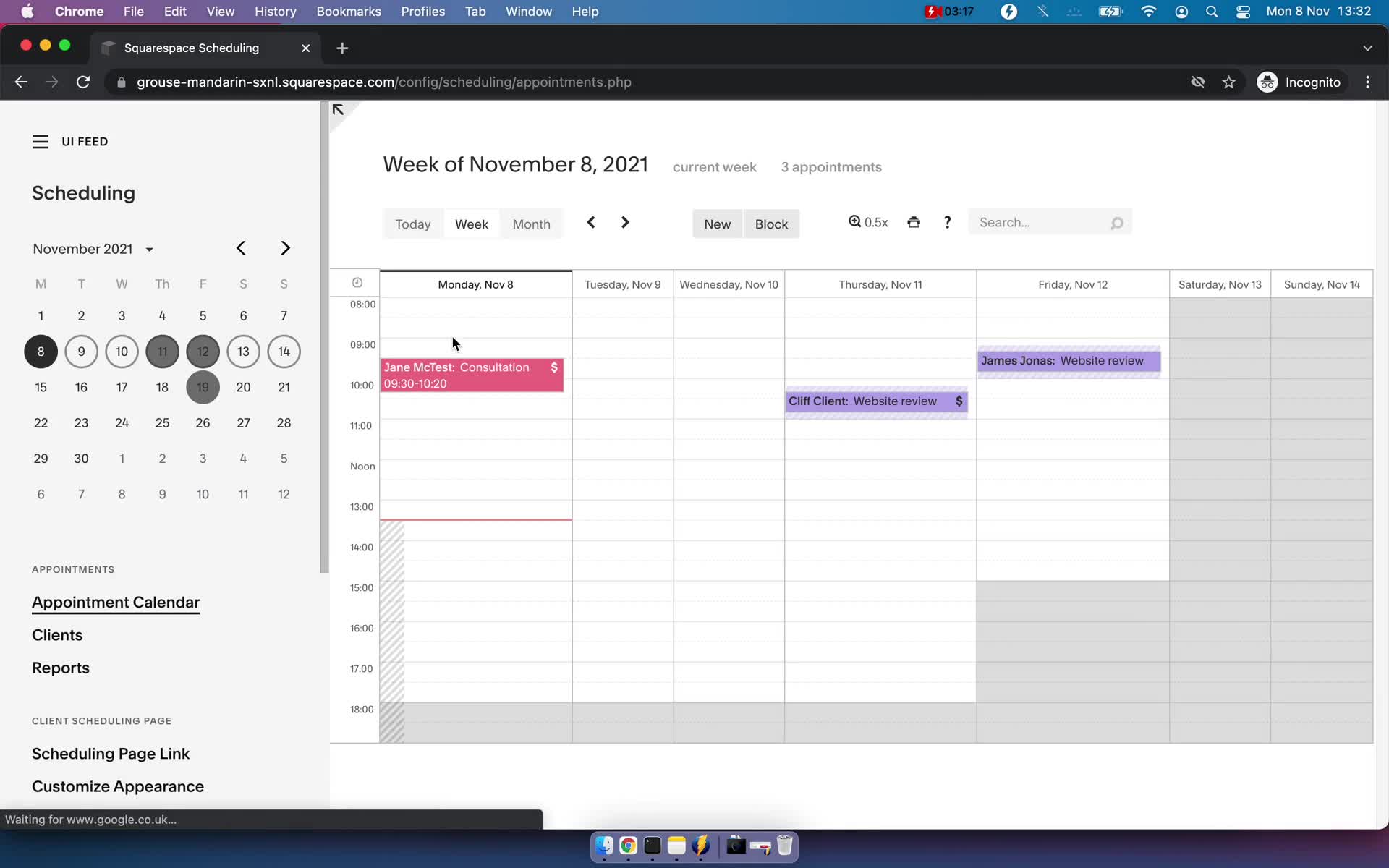Expand the November 2021 month dropdown
Viewport: 1389px width, 868px height.
pos(148,248)
